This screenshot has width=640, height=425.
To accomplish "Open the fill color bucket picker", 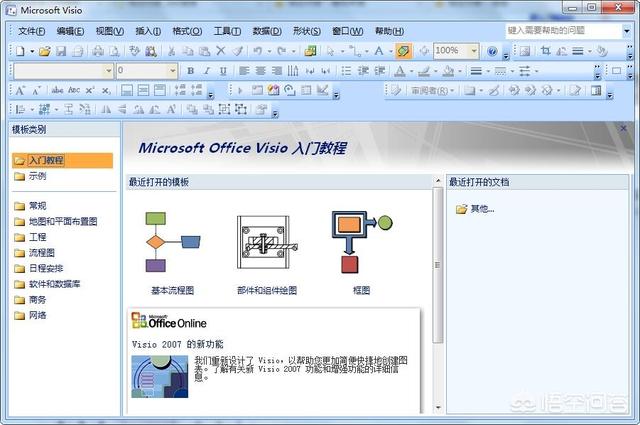I will coord(448,71).
